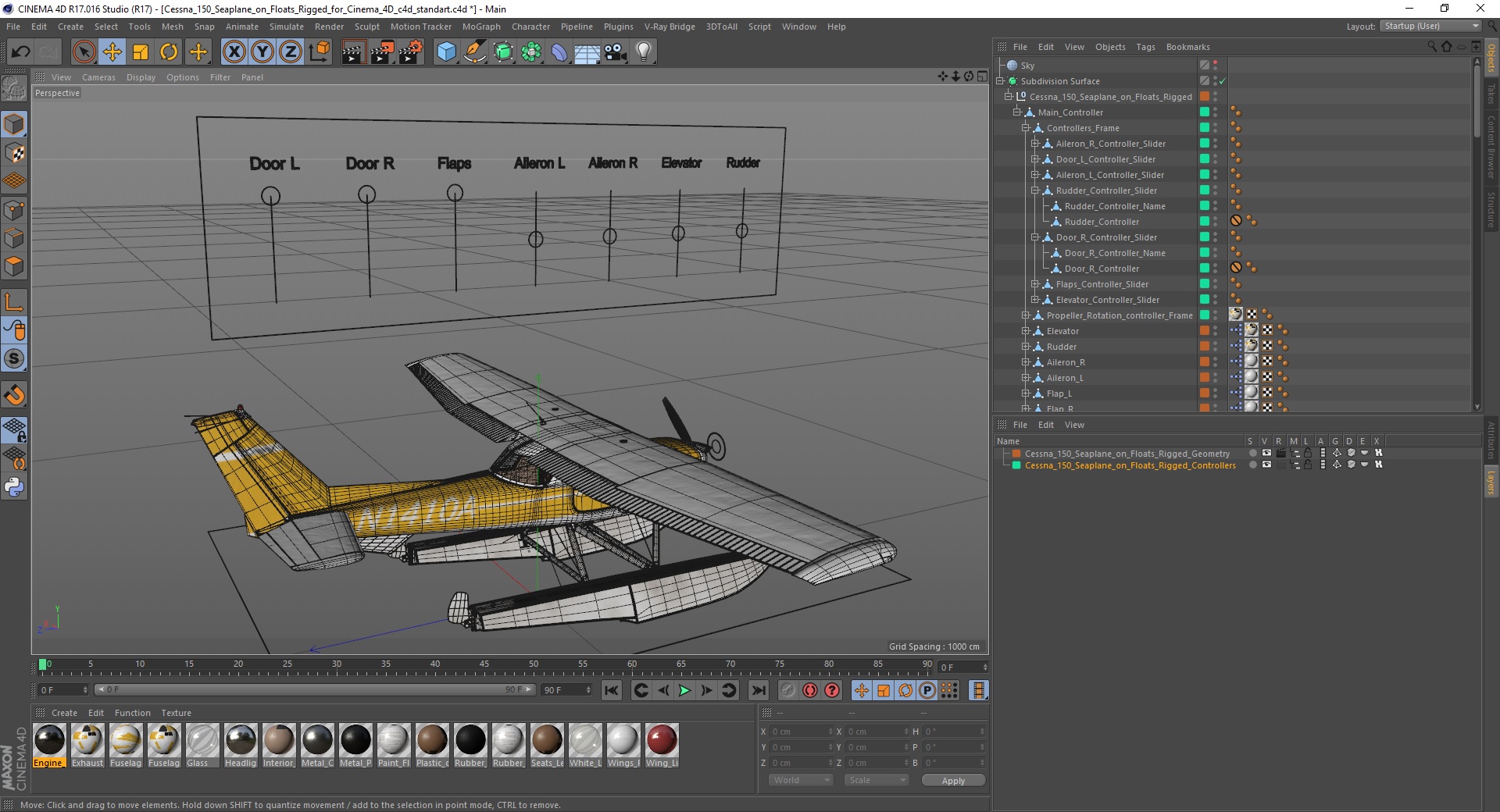Add a Camera object

tap(616, 52)
